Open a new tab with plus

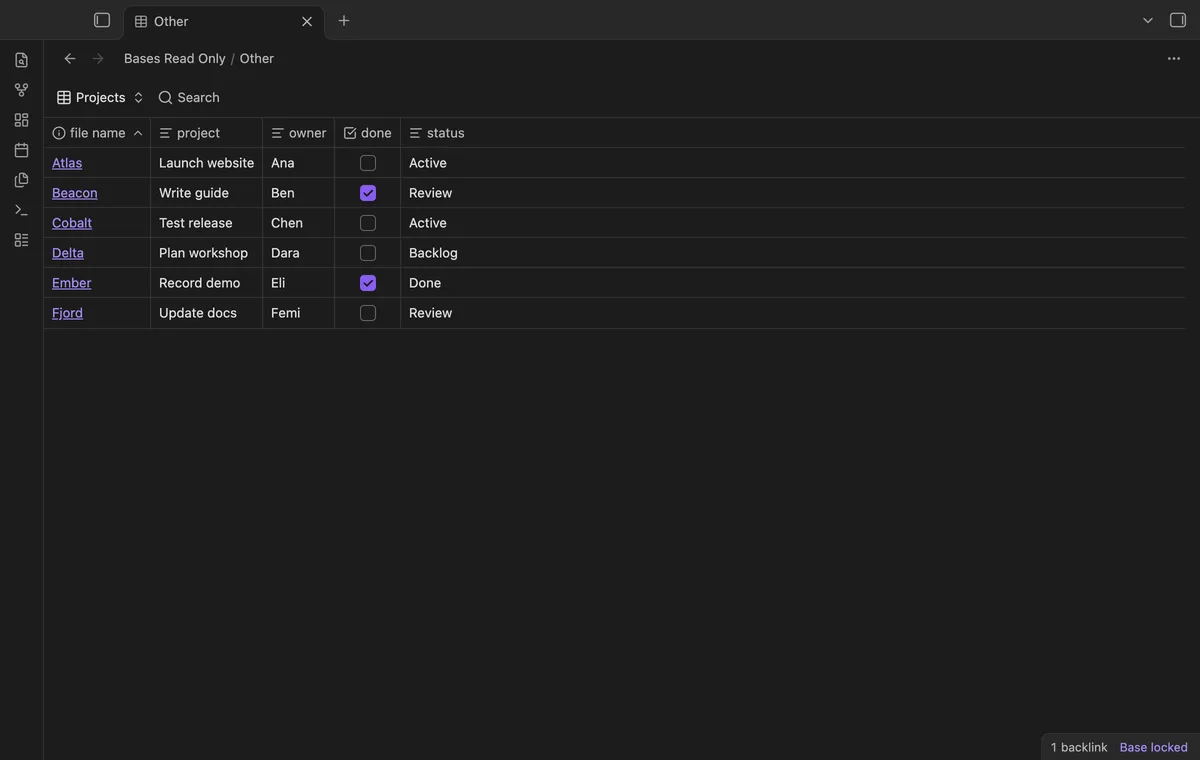[344, 20]
